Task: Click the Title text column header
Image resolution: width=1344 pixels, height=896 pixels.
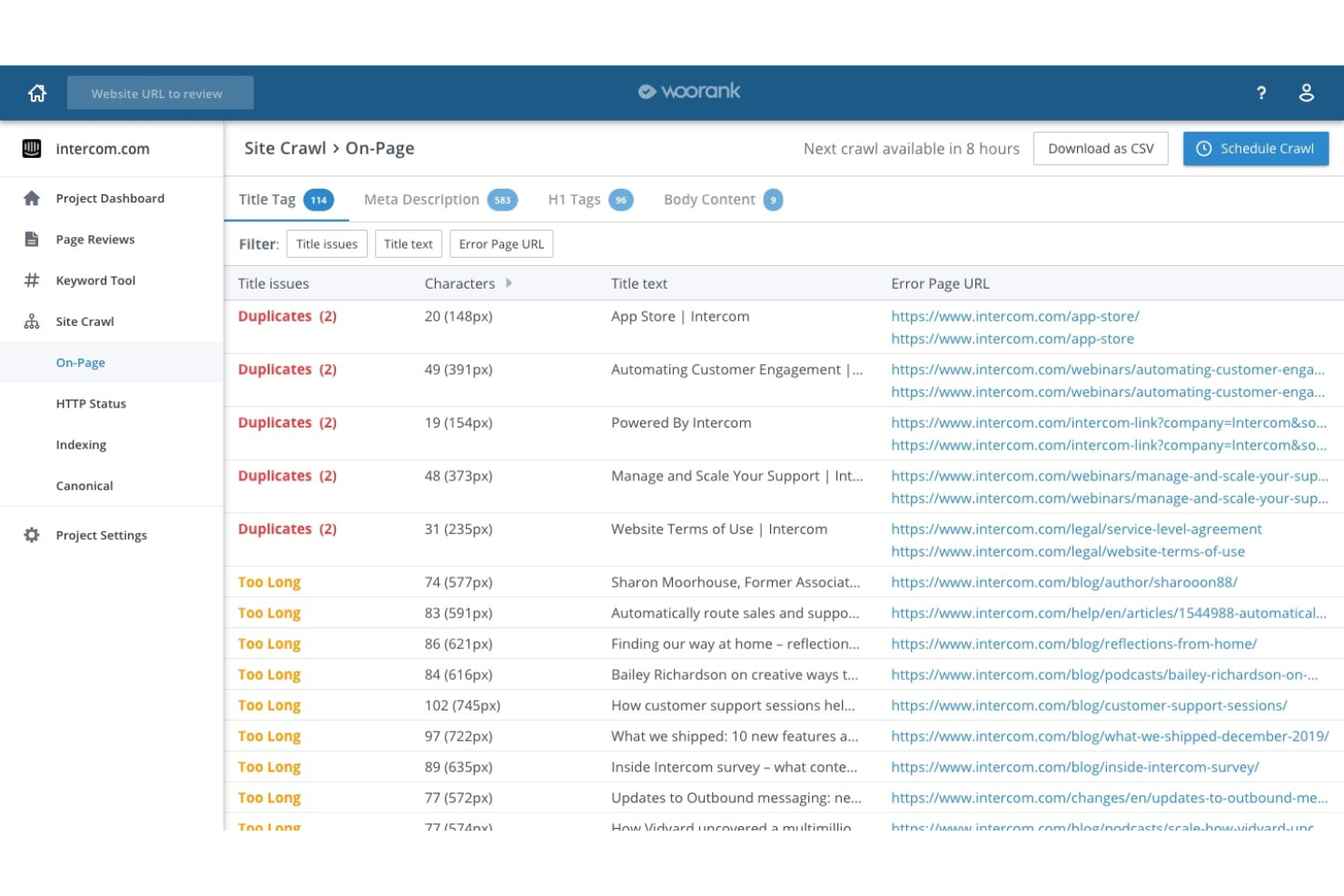Action: point(639,284)
